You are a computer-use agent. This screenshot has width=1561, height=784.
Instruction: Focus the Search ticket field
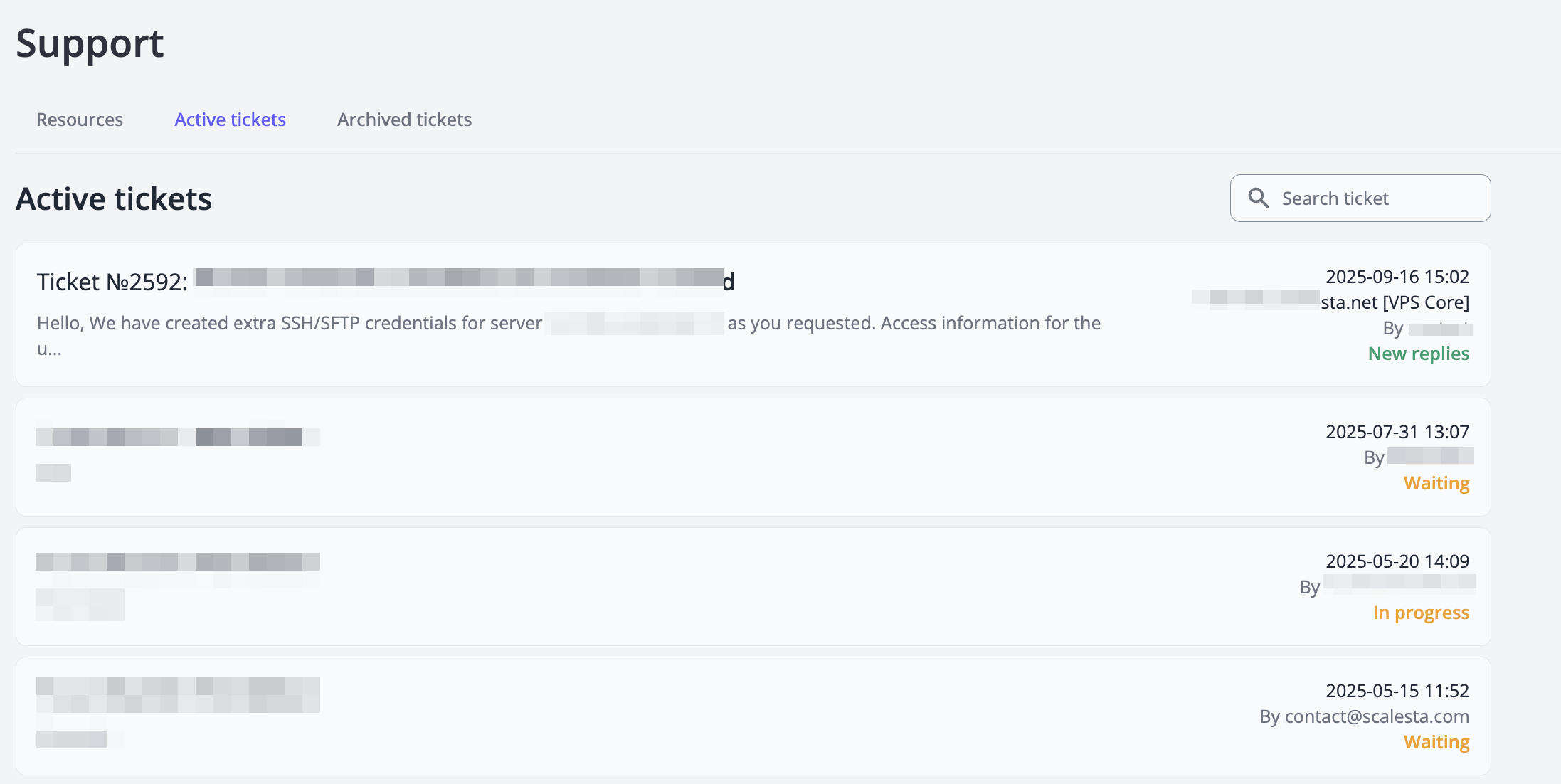point(1373,198)
